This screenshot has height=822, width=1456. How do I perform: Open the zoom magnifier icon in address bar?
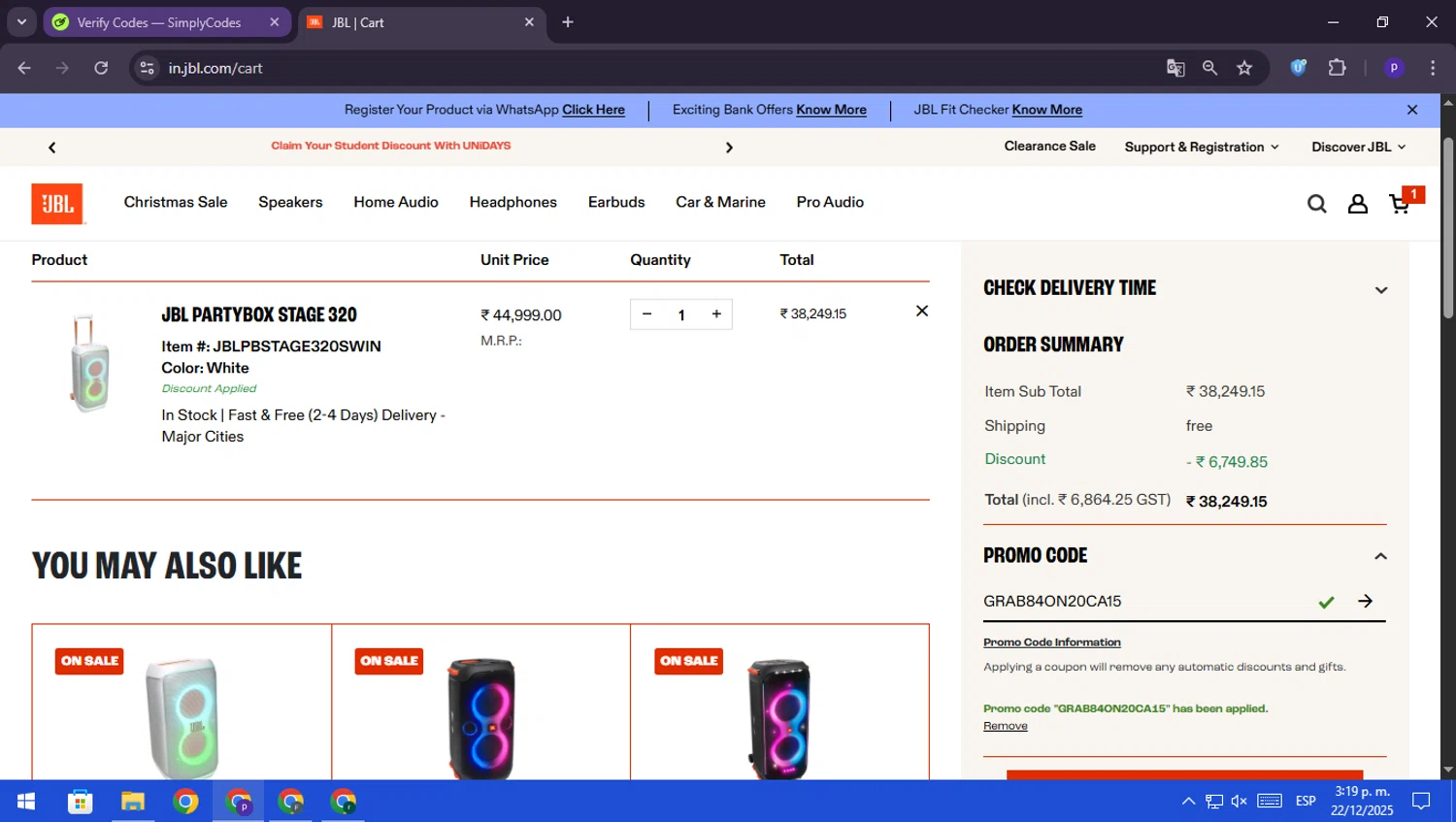click(1209, 68)
